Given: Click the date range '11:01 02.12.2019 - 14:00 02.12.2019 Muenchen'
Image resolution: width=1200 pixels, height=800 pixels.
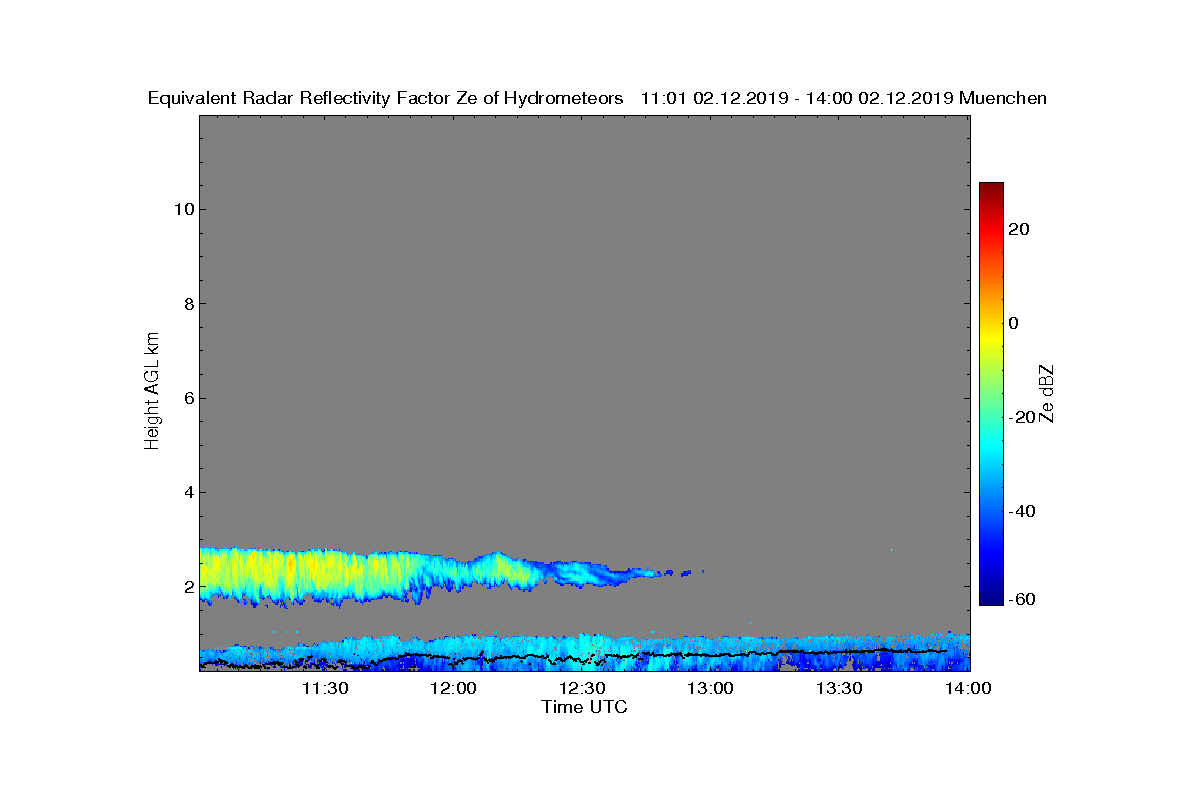Looking at the screenshot, I should (843, 98).
